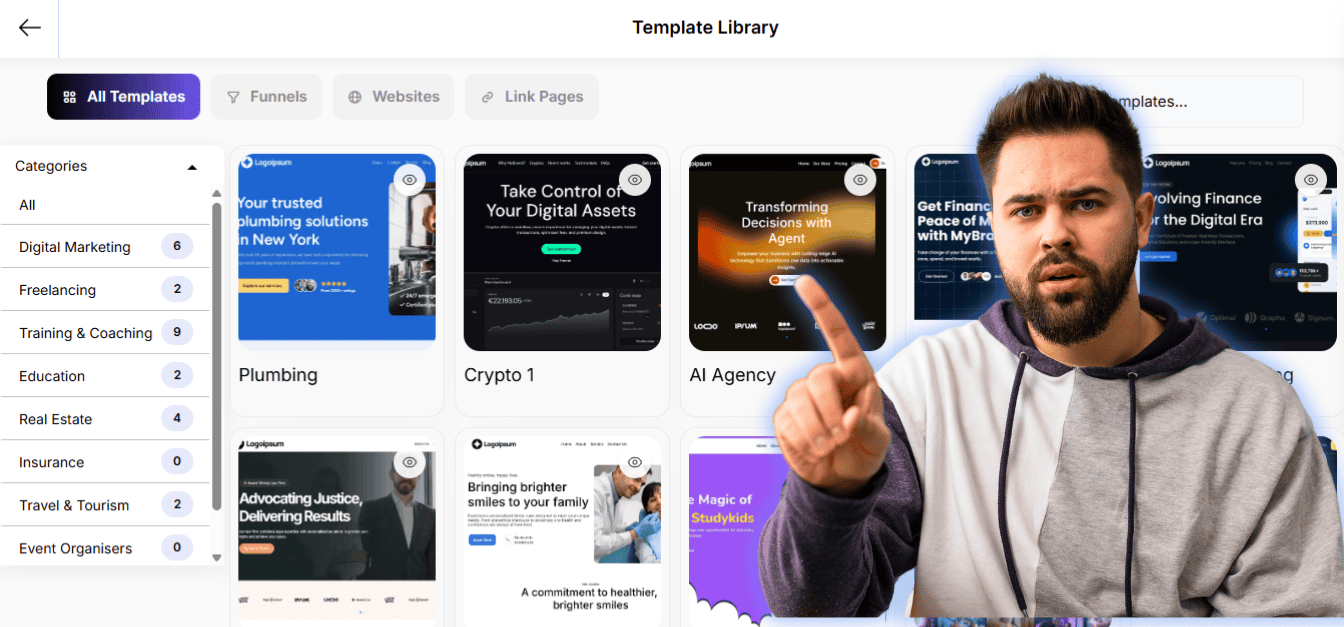The width and height of the screenshot is (1344, 627).
Task: Open the Link Pages tab
Action: [x=532, y=97]
